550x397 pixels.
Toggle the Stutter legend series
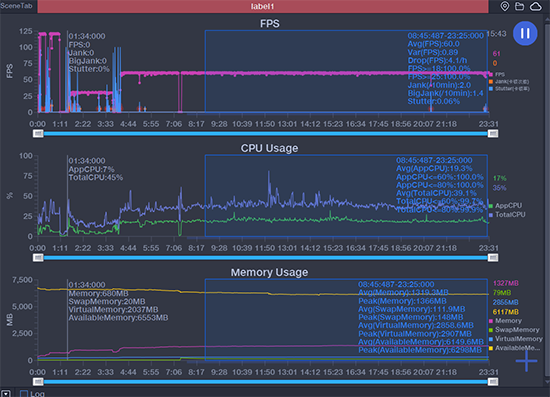(x=509, y=89)
